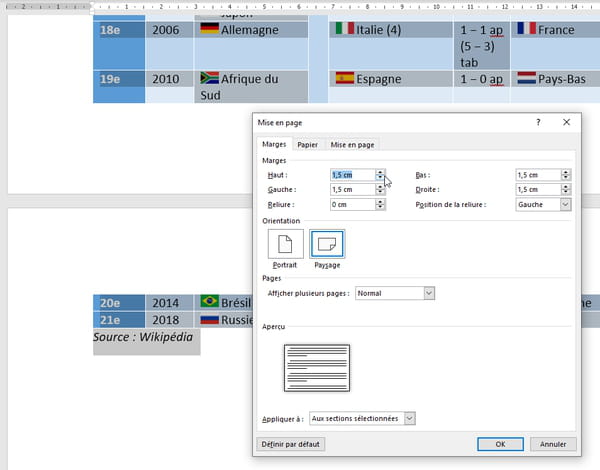Click the Source : Wikipédia caption
Viewport: 600px width, 470px height.
point(143,337)
